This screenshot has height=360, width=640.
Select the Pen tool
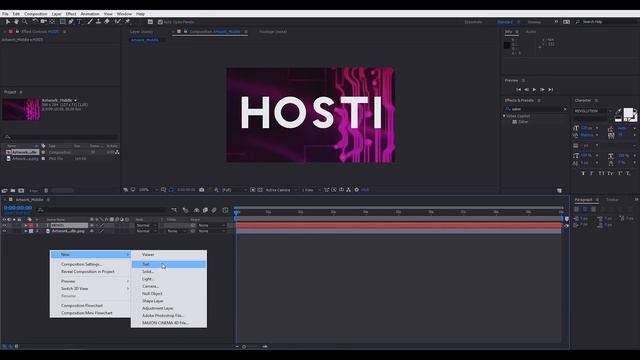point(71,22)
